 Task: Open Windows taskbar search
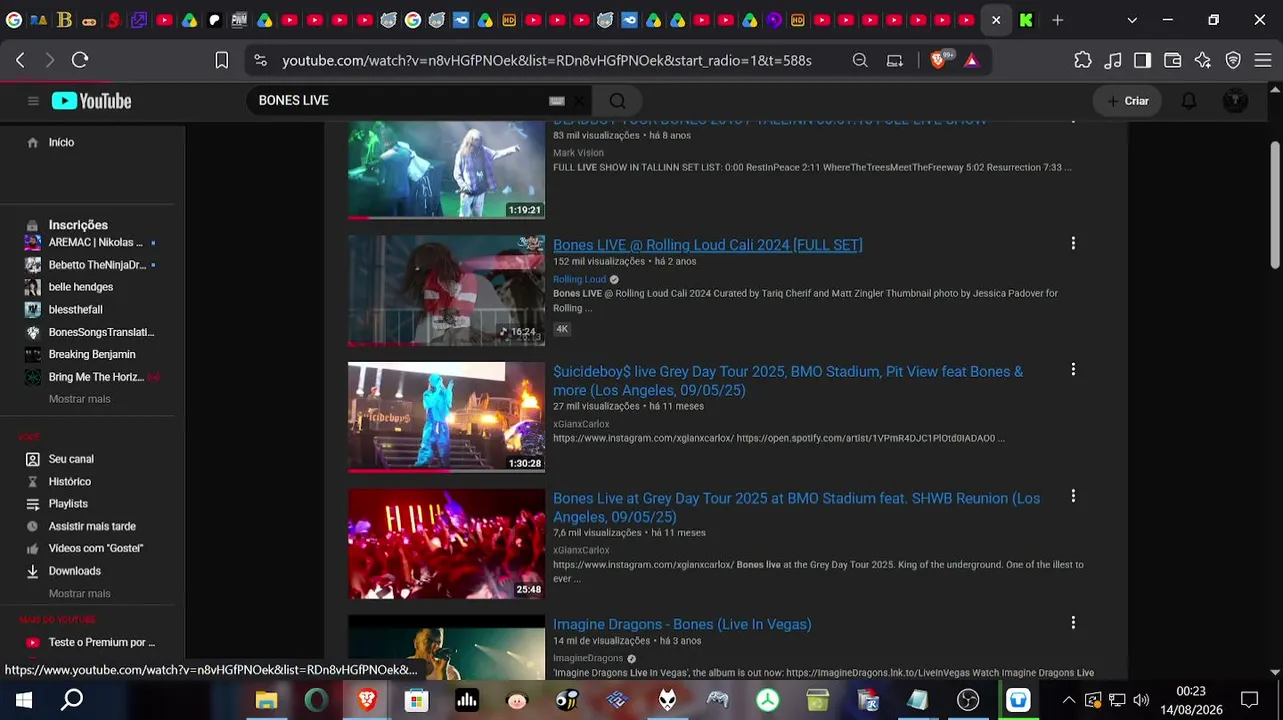pos(72,700)
